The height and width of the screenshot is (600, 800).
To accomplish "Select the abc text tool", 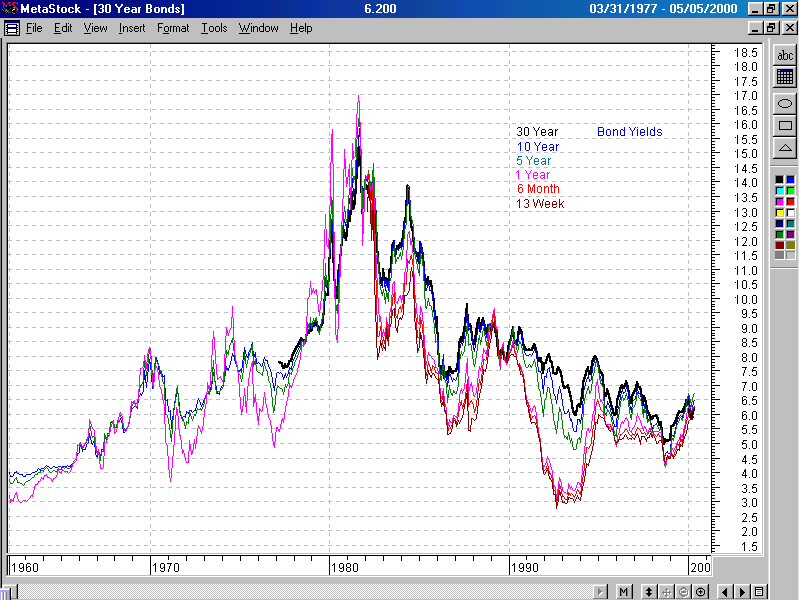I will [x=785, y=55].
